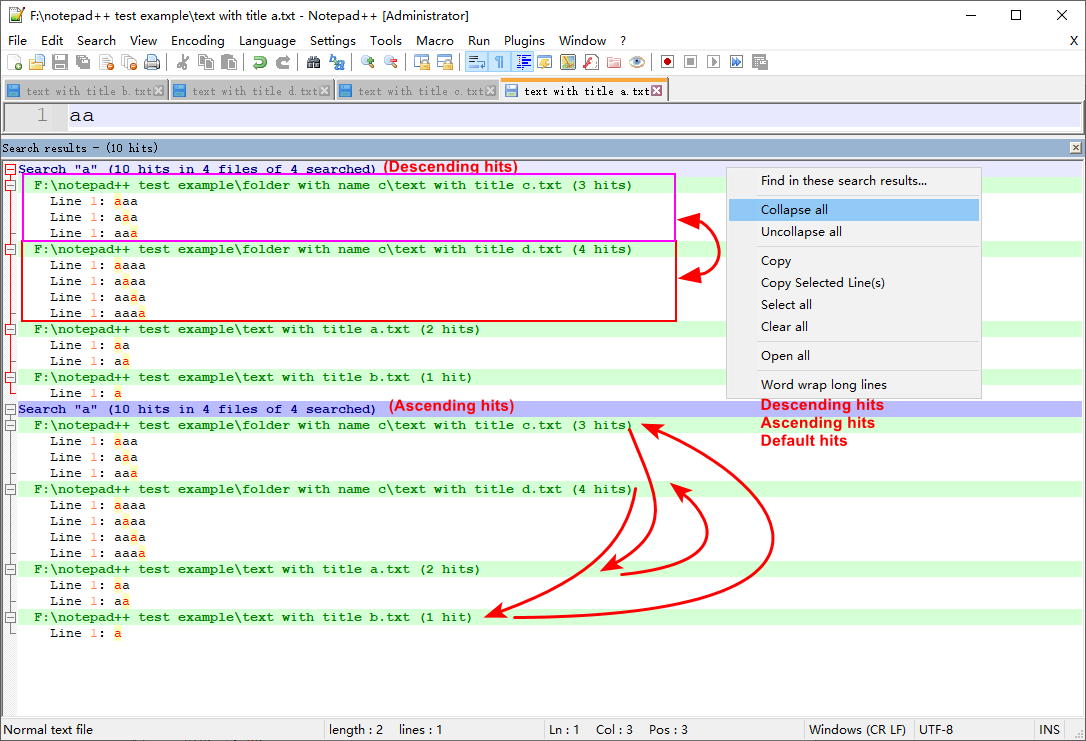Toggle Show Indent Guide toolbar button
1086x741 pixels.
coord(522,62)
